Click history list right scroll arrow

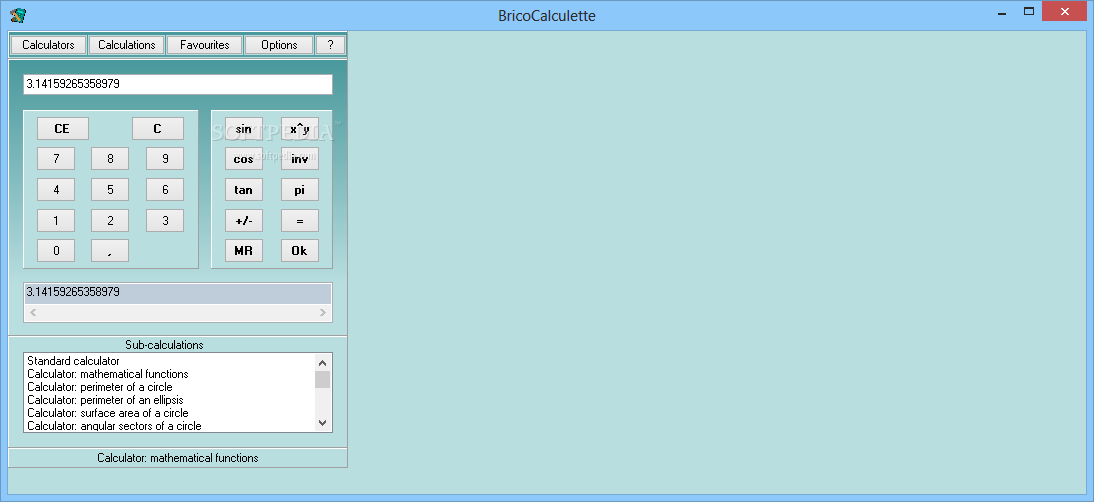[x=322, y=312]
